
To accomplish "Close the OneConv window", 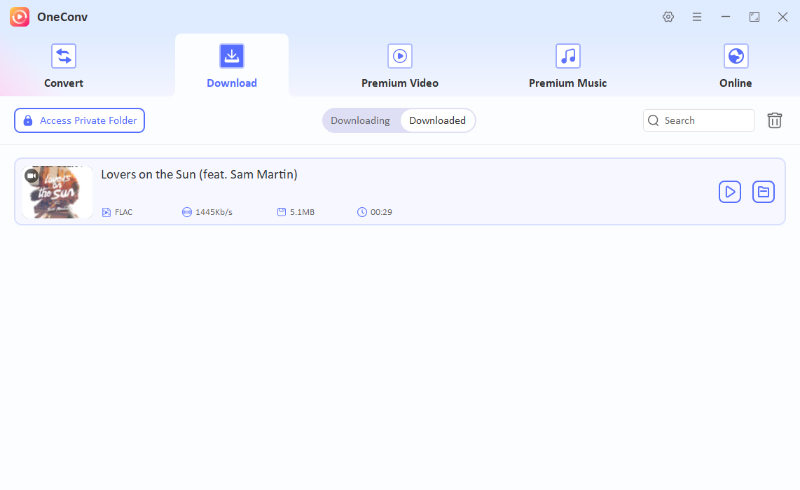I will click(782, 17).
